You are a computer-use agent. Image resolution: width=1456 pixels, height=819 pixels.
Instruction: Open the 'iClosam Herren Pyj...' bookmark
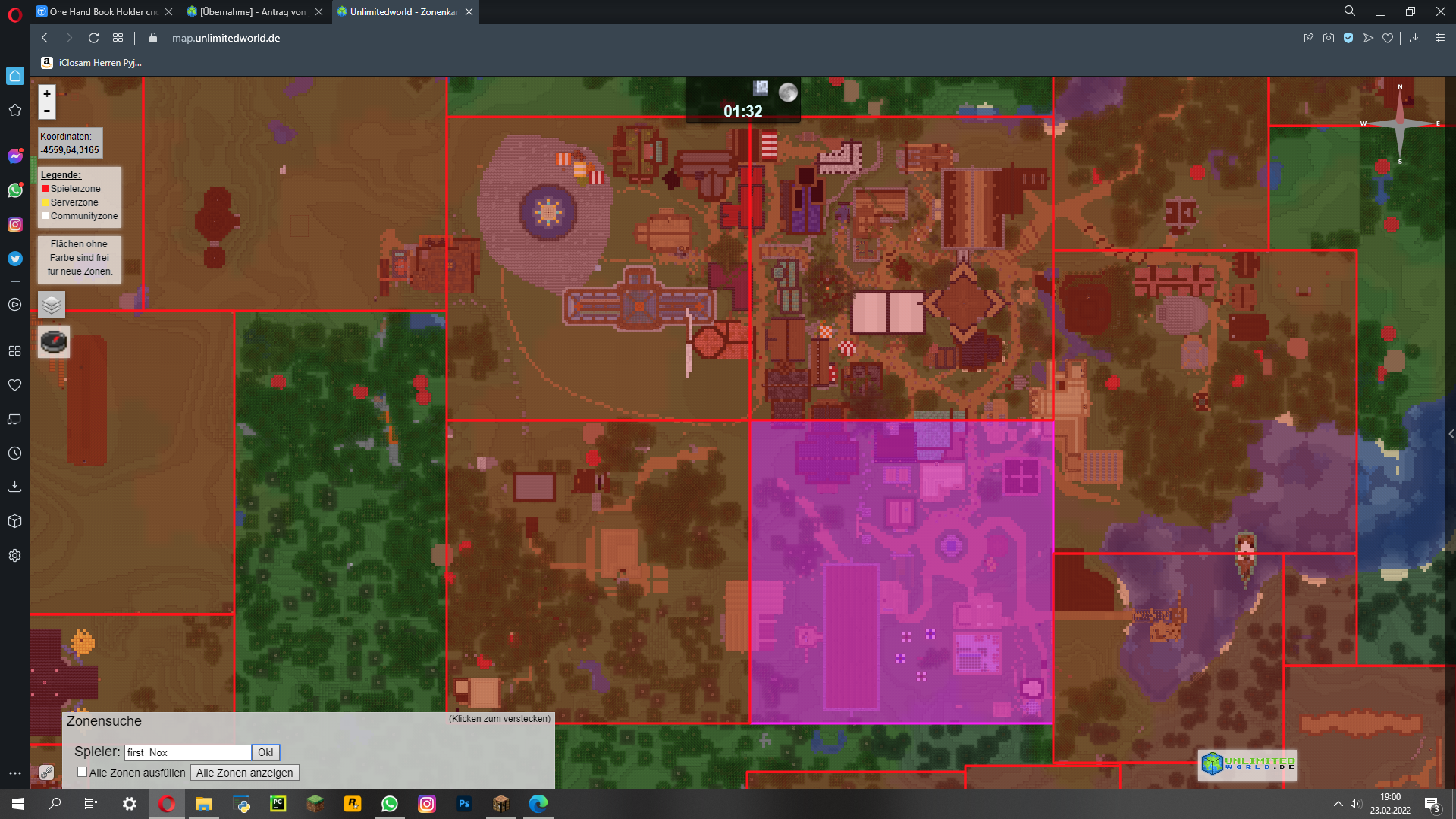[x=91, y=63]
